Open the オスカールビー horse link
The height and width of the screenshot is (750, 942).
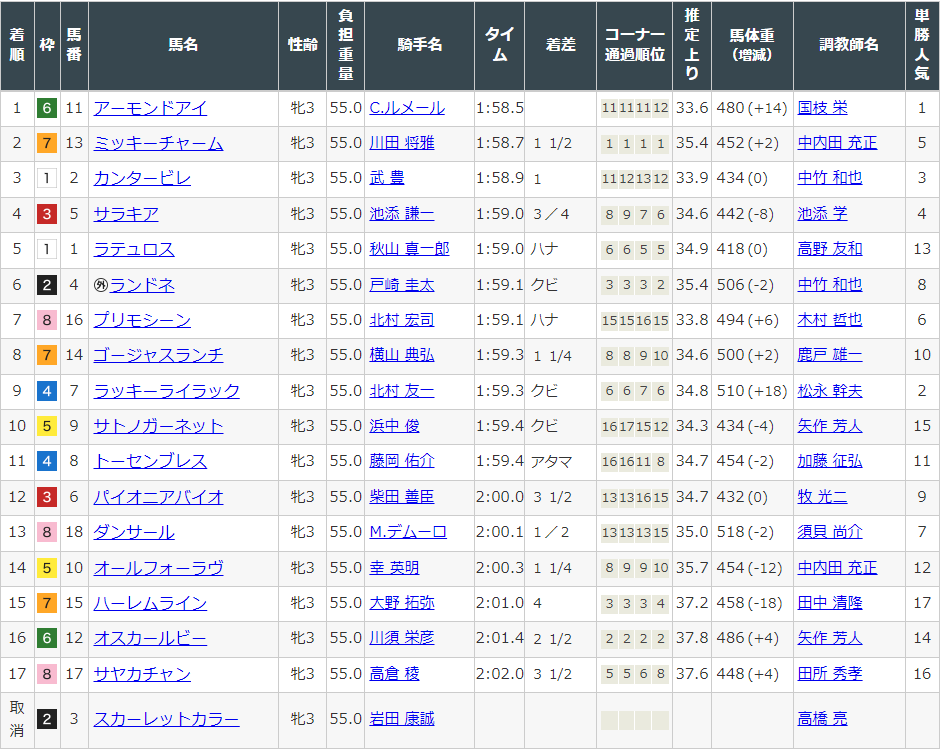click(150, 638)
